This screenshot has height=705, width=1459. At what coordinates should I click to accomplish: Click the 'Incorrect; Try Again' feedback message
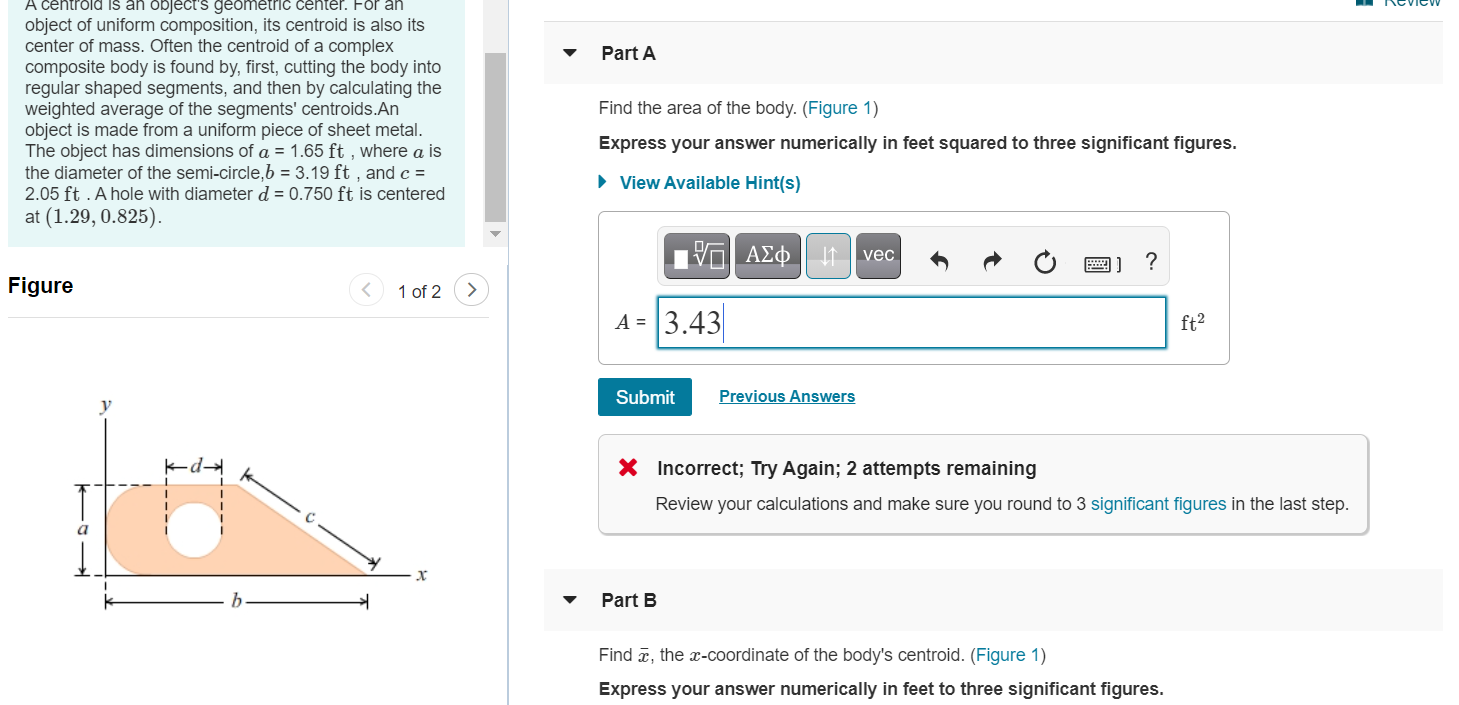click(846, 468)
